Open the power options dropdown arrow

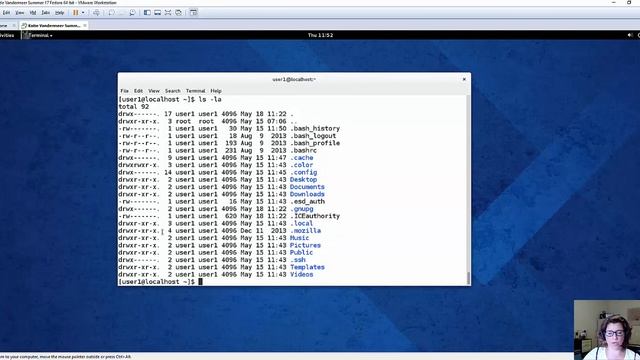pyautogui.click(x=83, y=13)
